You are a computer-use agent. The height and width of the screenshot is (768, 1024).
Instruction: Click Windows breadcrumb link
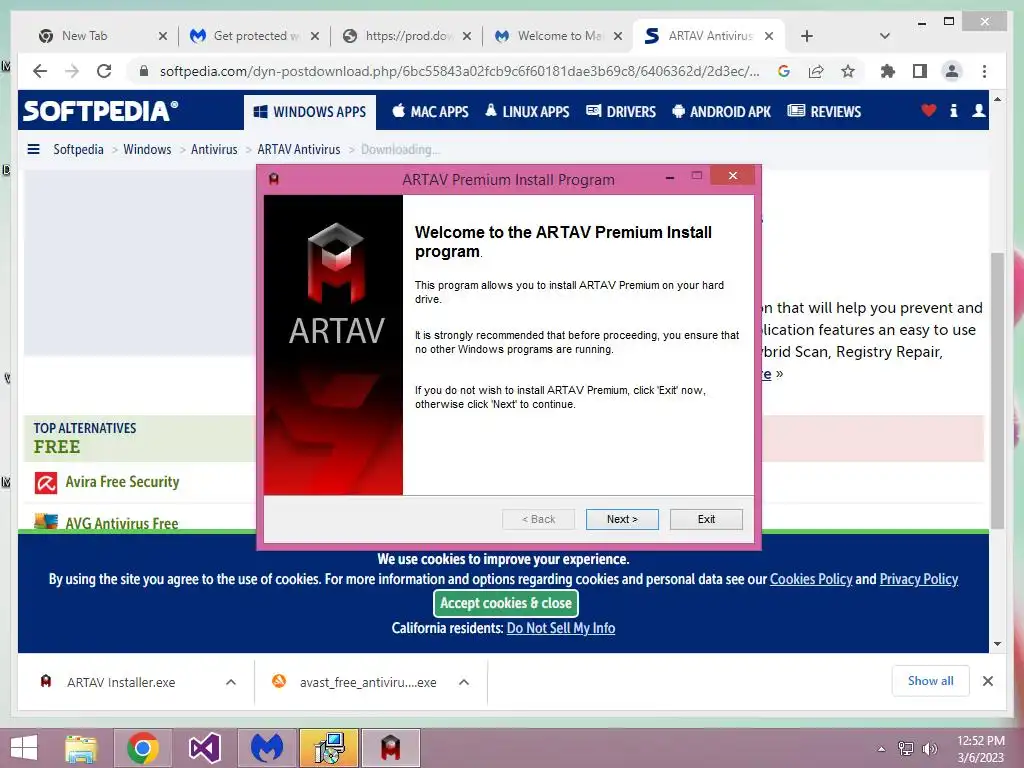[x=147, y=150]
